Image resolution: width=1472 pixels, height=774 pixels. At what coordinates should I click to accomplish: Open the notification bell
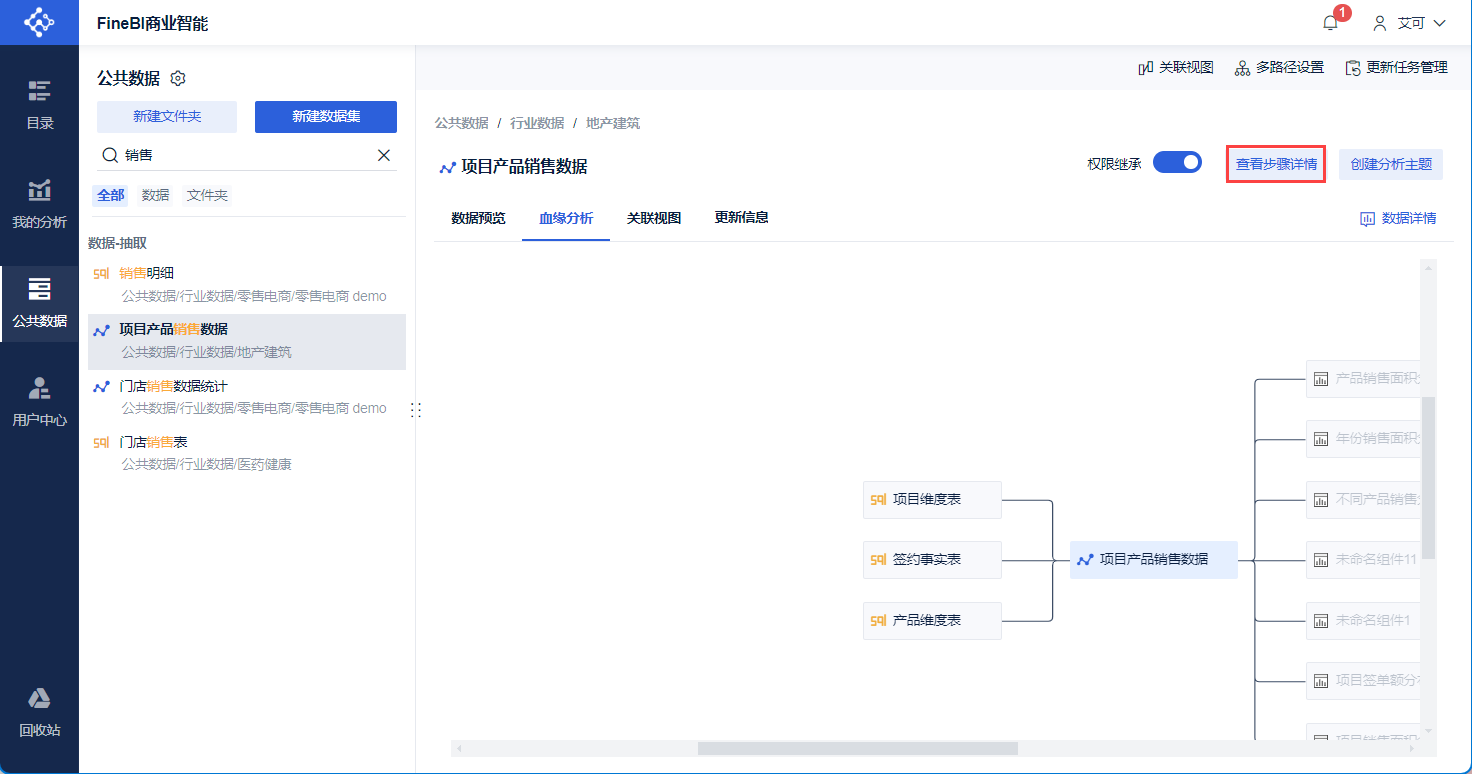(x=1330, y=23)
